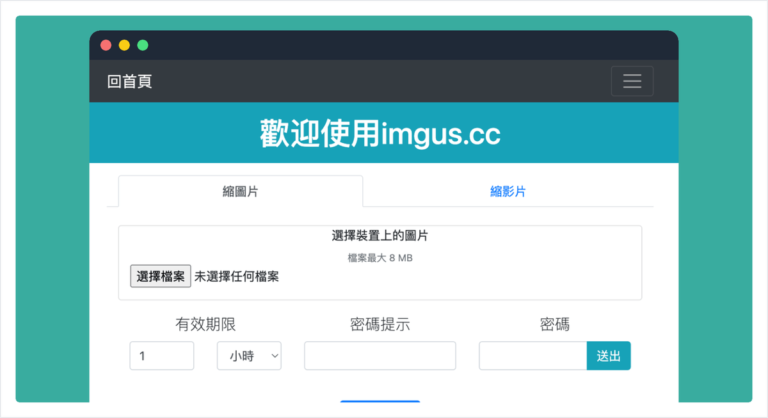
Task: Click the red close window dot
Action: [x=106, y=45]
